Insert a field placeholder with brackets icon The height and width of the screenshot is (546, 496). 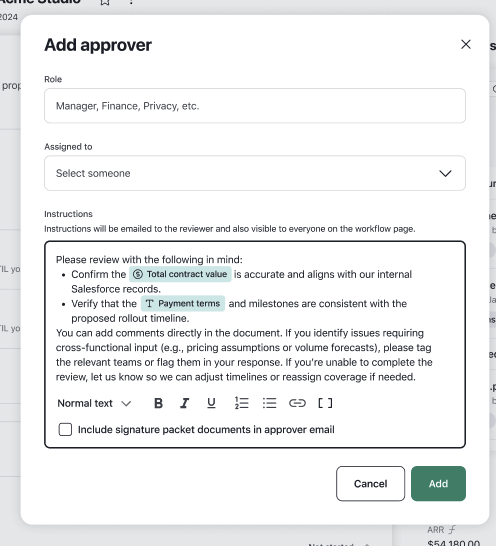pos(325,403)
